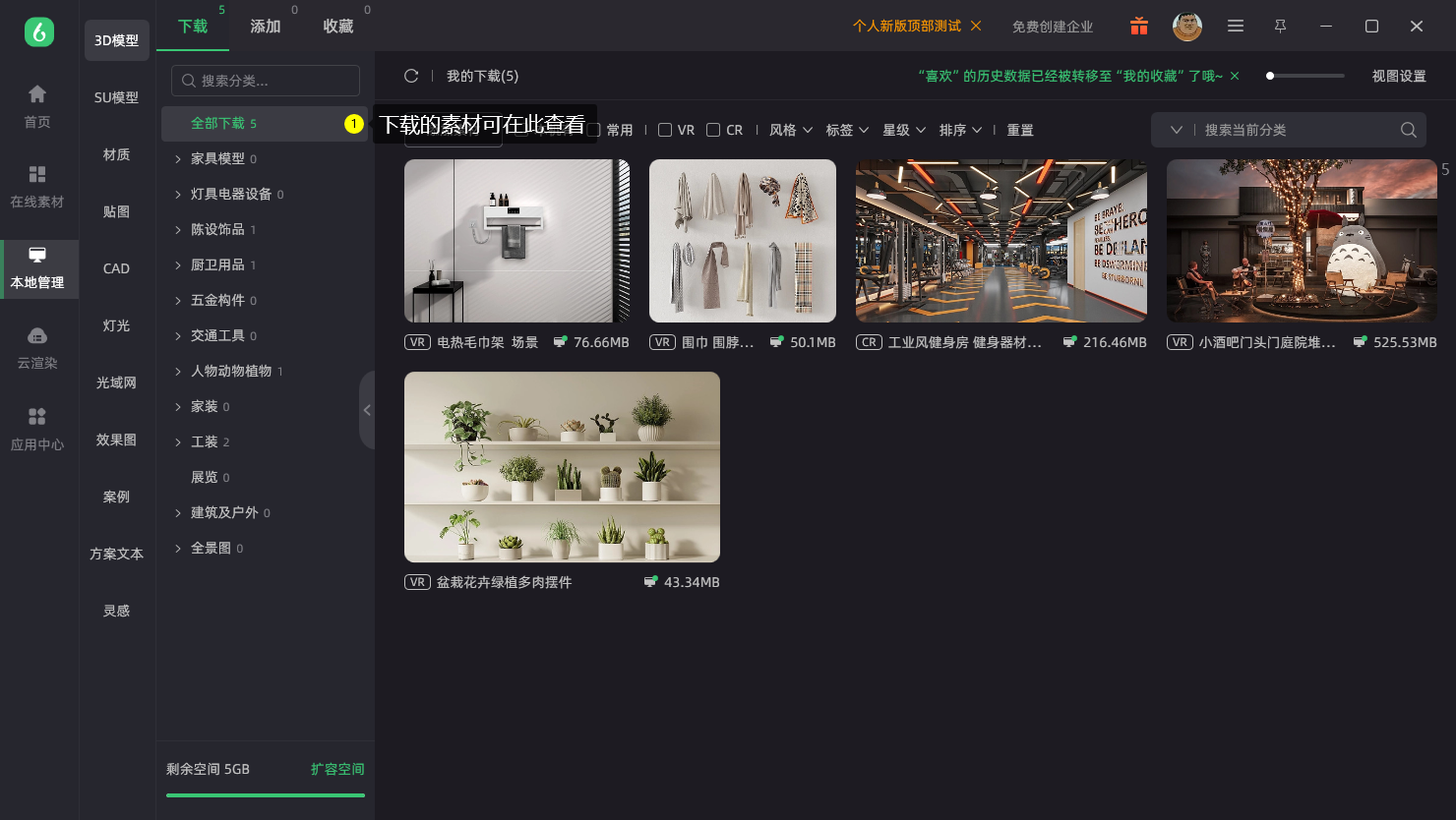Click the 搜索当前分类 search field
Image resolution: width=1456 pixels, height=820 pixels.
coord(1289,130)
